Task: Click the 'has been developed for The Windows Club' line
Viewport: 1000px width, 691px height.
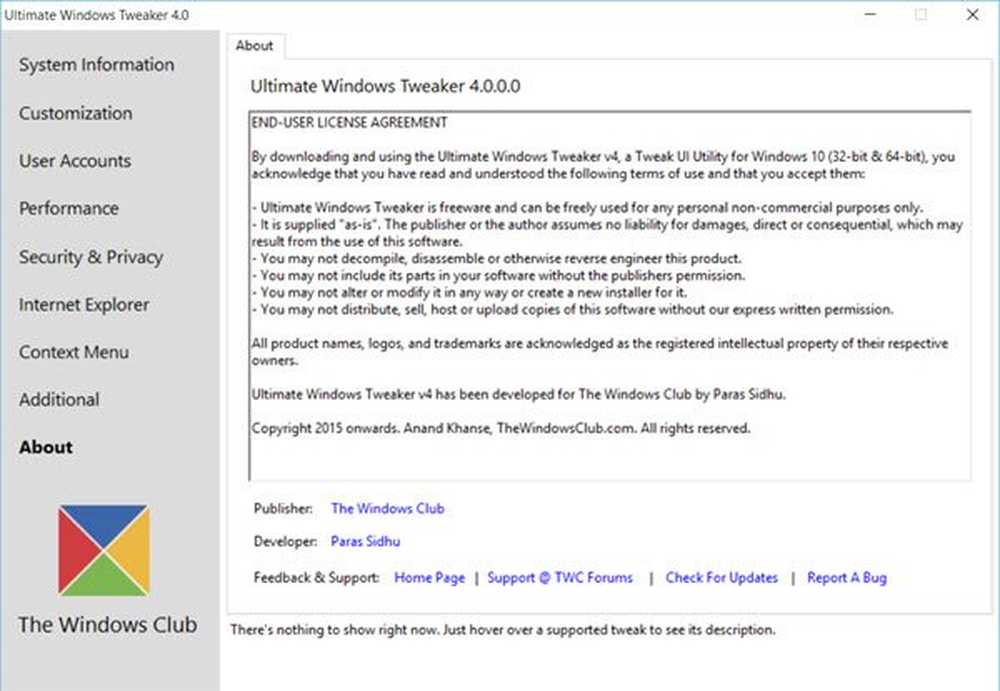Action: click(x=518, y=394)
